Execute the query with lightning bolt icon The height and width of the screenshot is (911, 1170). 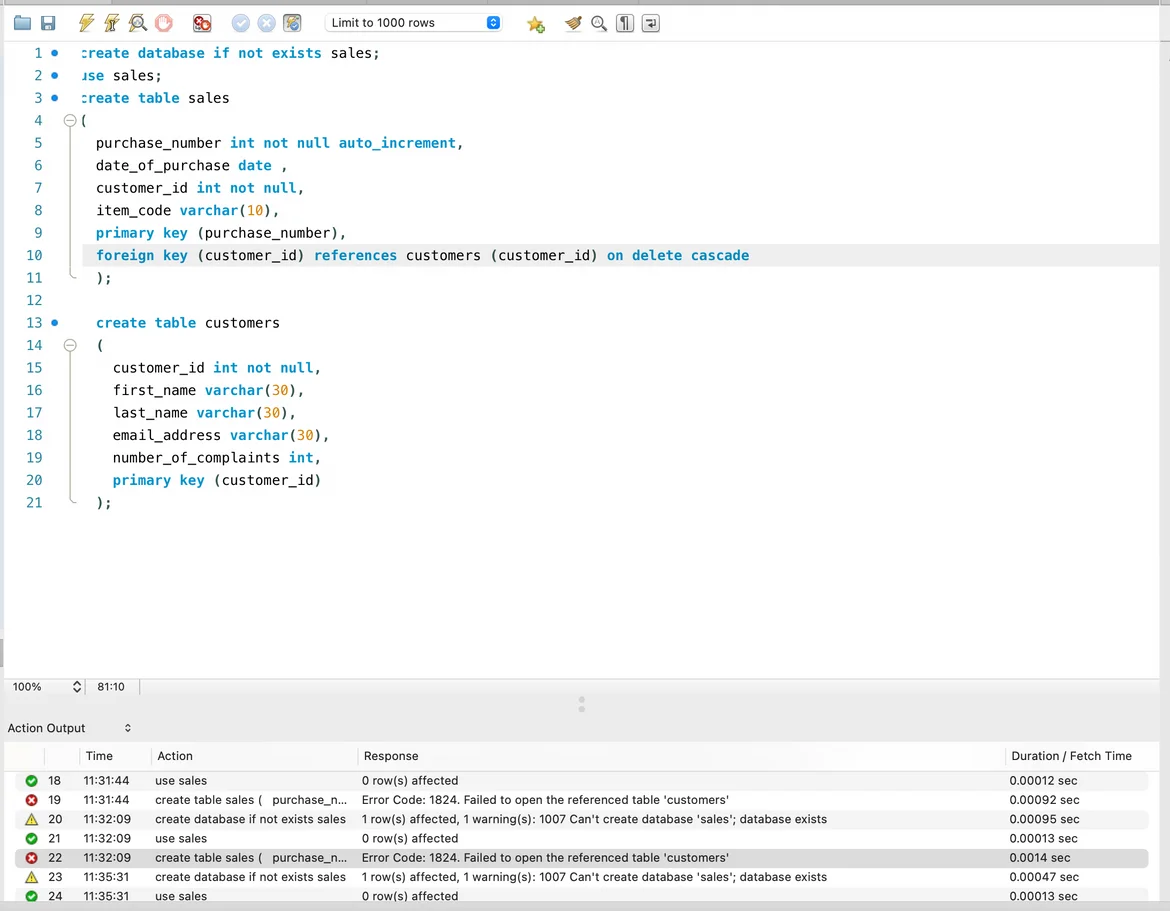pos(87,23)
